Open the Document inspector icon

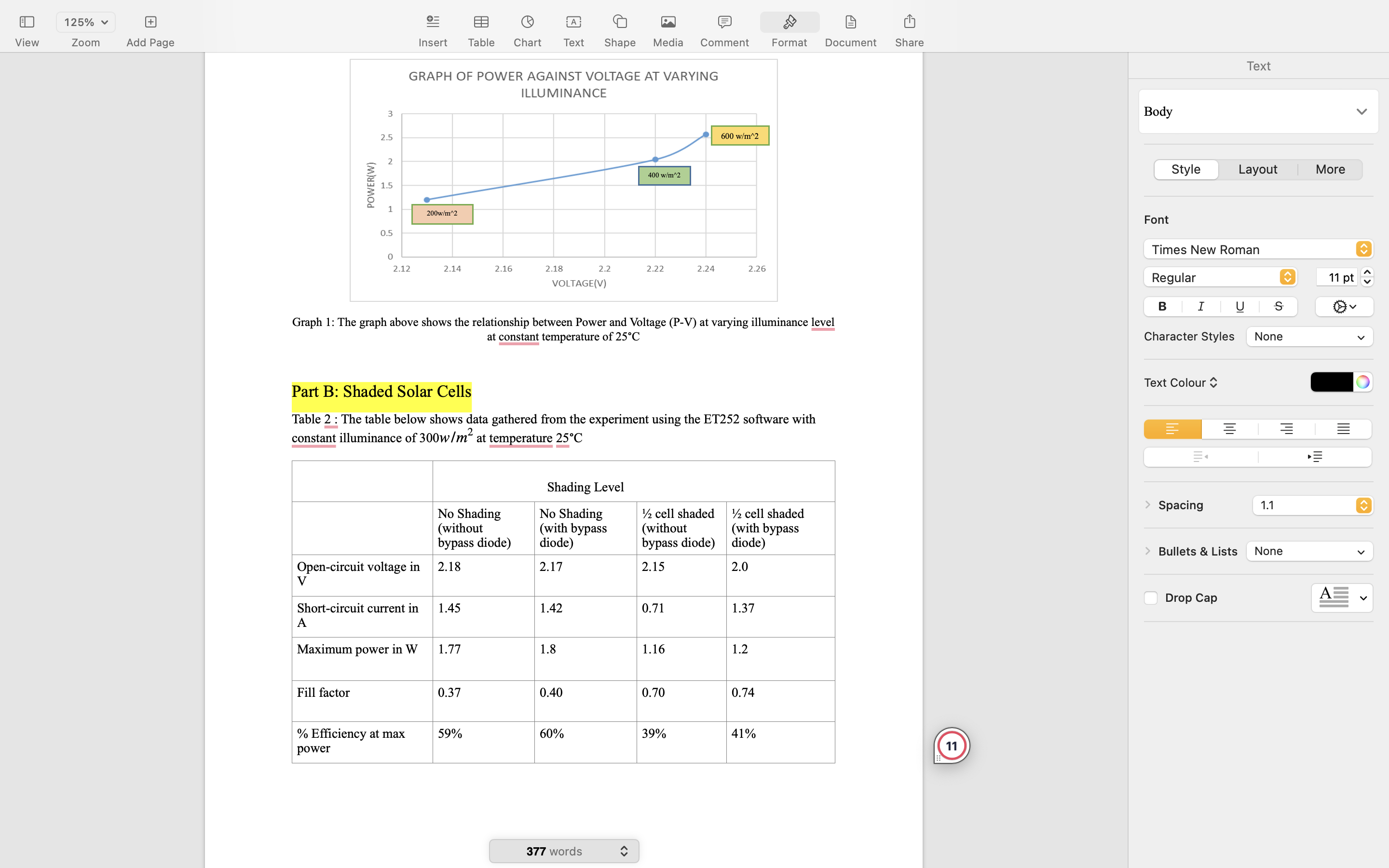pyautogui.click(x=850, y=22)
